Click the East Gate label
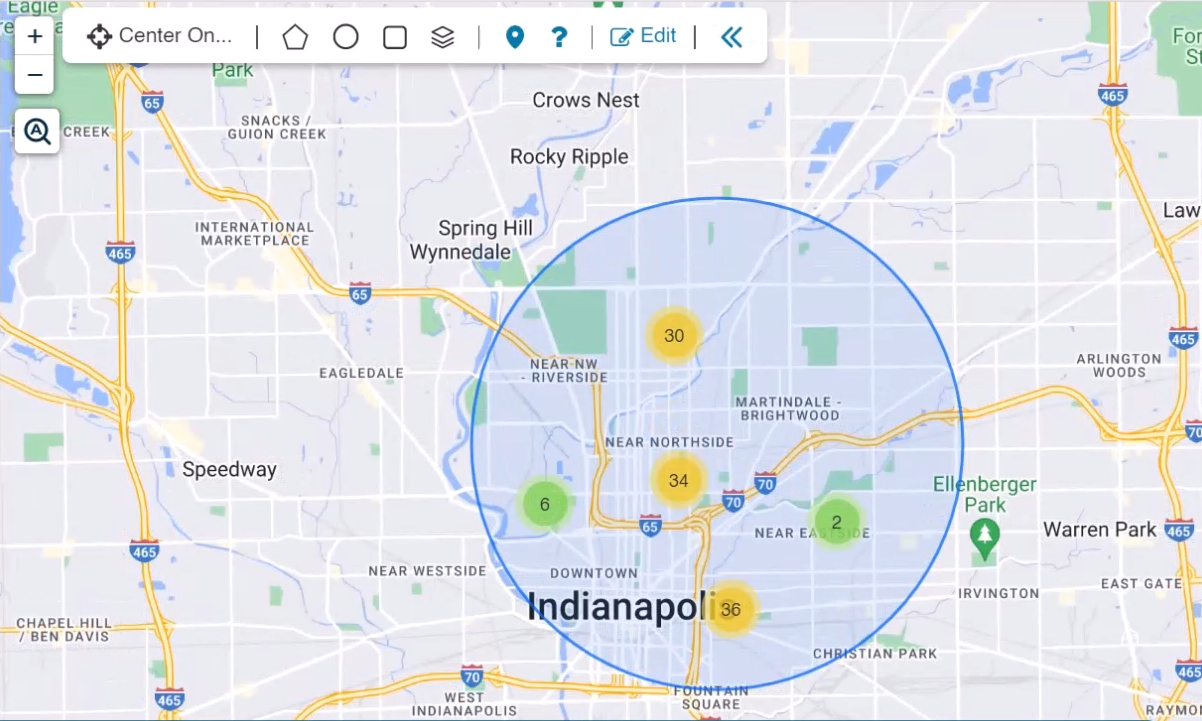 (1141, 583)
